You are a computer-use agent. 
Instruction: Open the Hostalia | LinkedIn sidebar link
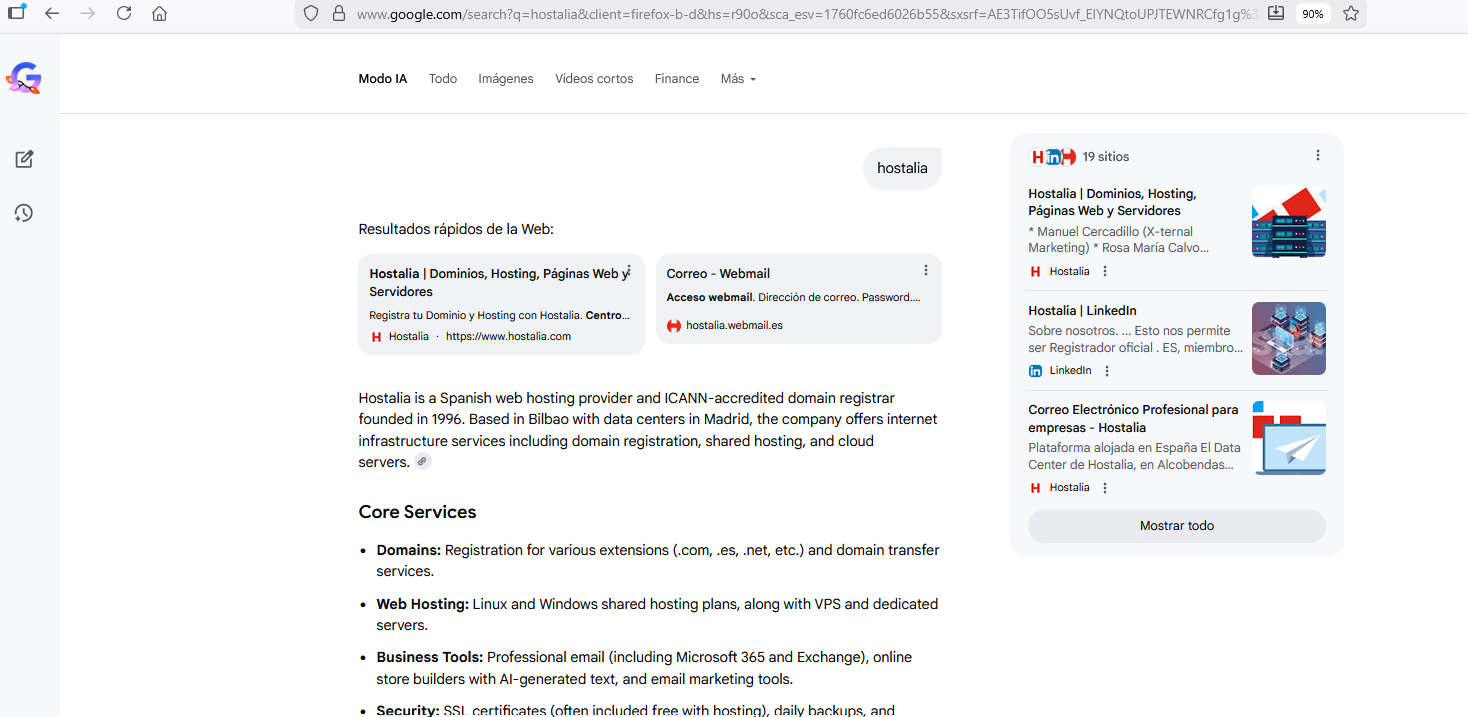tap(1082, 311)
